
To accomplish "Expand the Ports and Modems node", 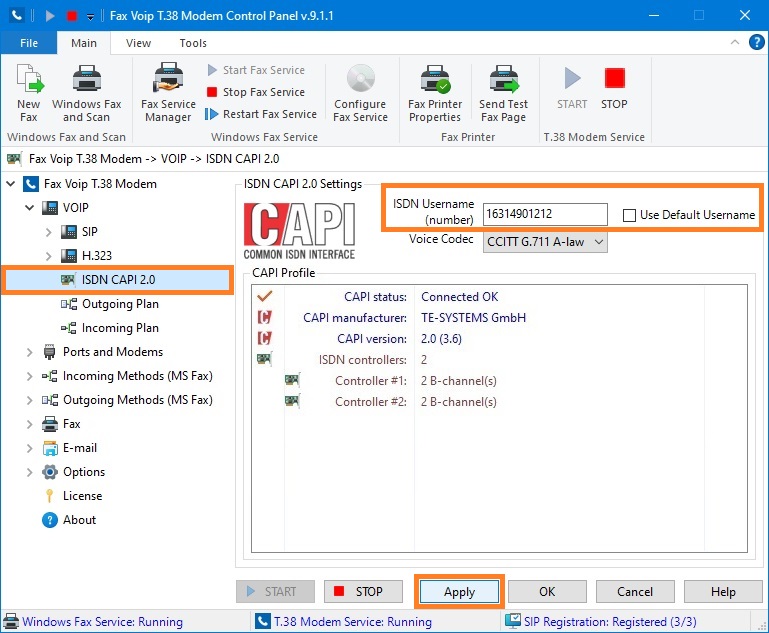I will (x=29, y=352).
